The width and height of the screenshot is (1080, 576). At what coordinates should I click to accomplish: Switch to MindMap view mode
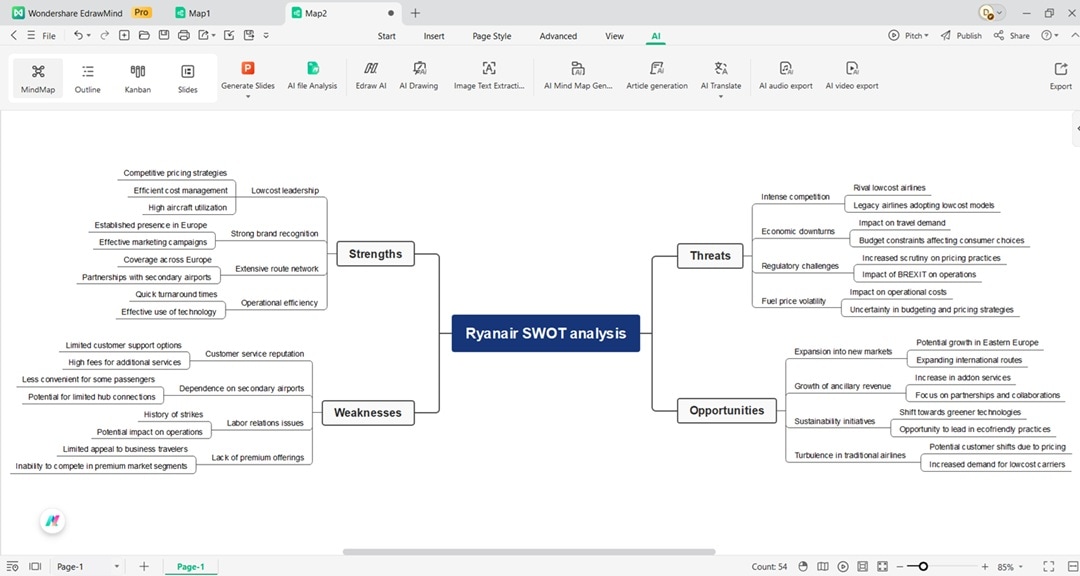(38, 78)
